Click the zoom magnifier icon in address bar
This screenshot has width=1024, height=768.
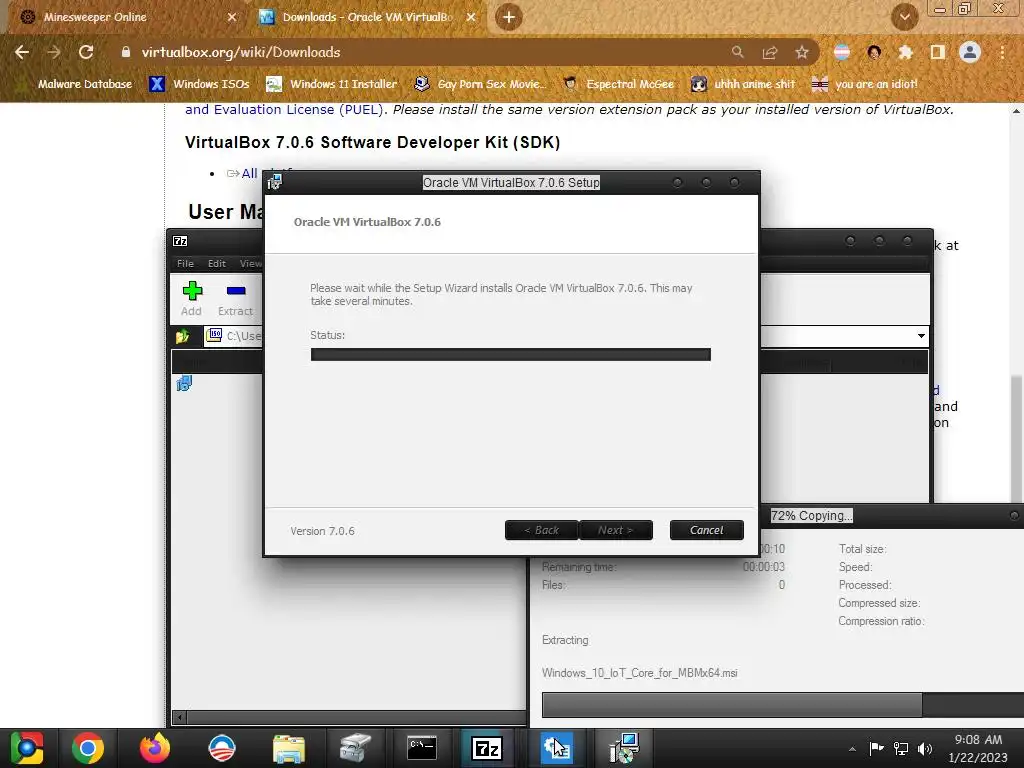[x=737, y=52]
